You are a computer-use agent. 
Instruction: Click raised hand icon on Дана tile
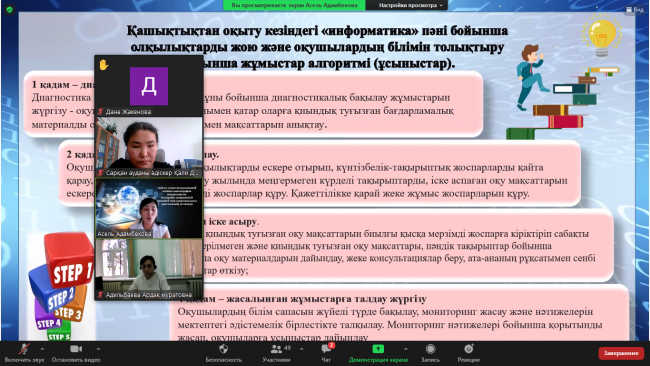tap(104, 65)
